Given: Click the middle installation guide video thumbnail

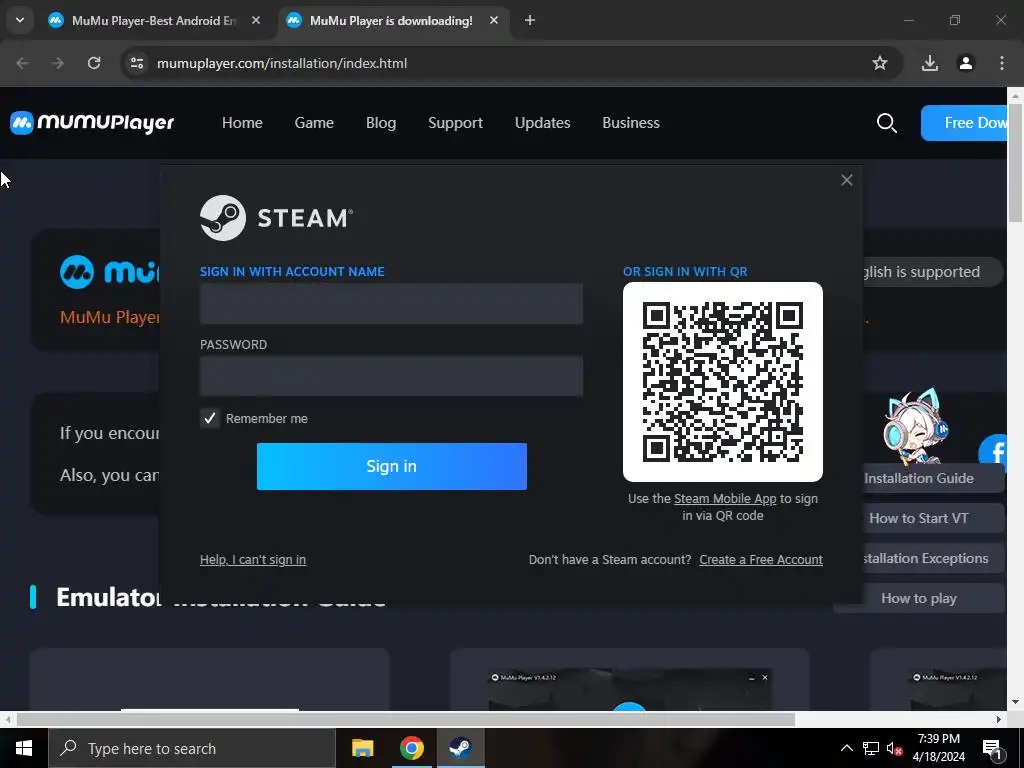Looking at the screenshot, I should tap(630, 690).
